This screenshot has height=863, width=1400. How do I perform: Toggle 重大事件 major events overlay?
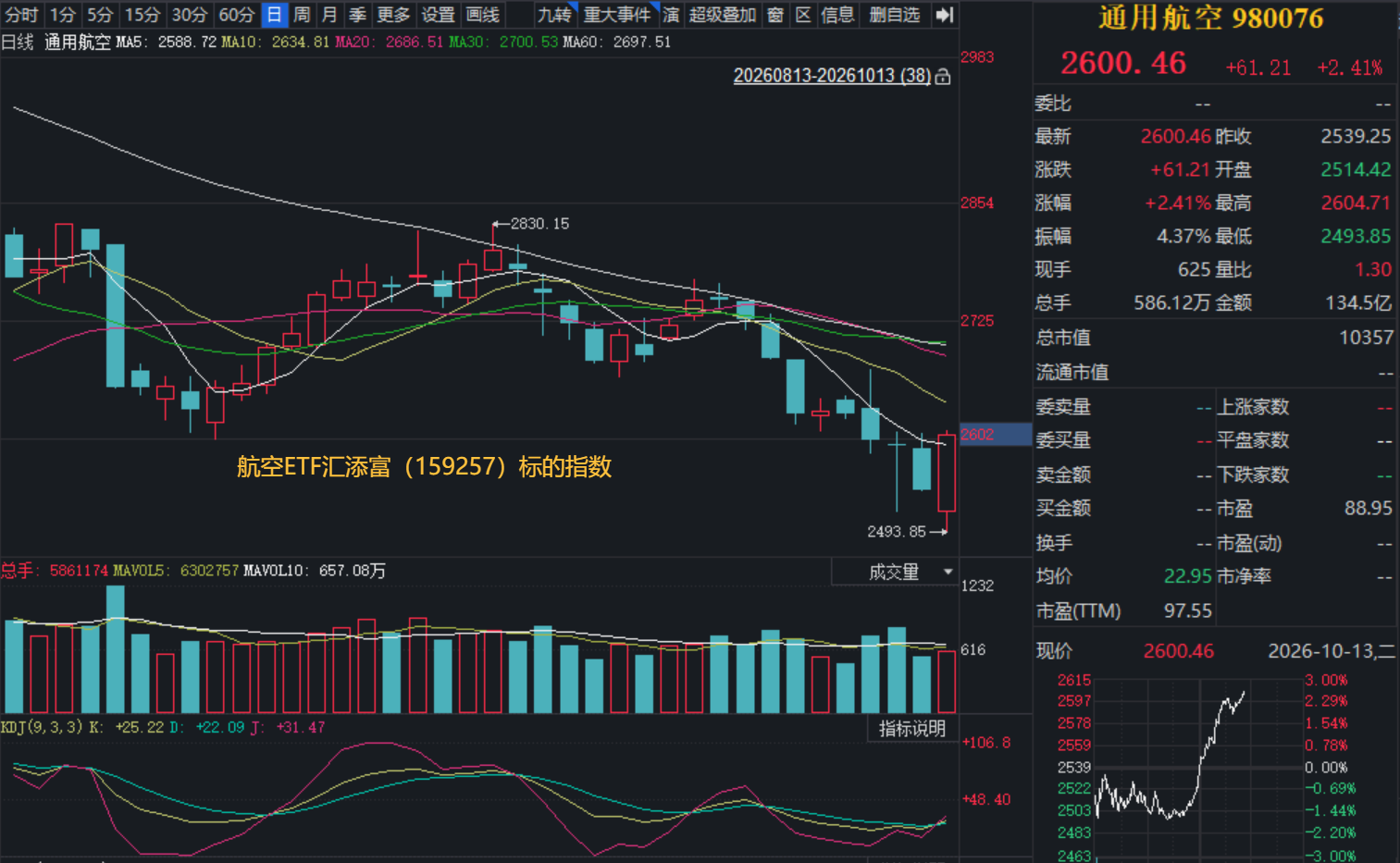(x=617, y=15)
